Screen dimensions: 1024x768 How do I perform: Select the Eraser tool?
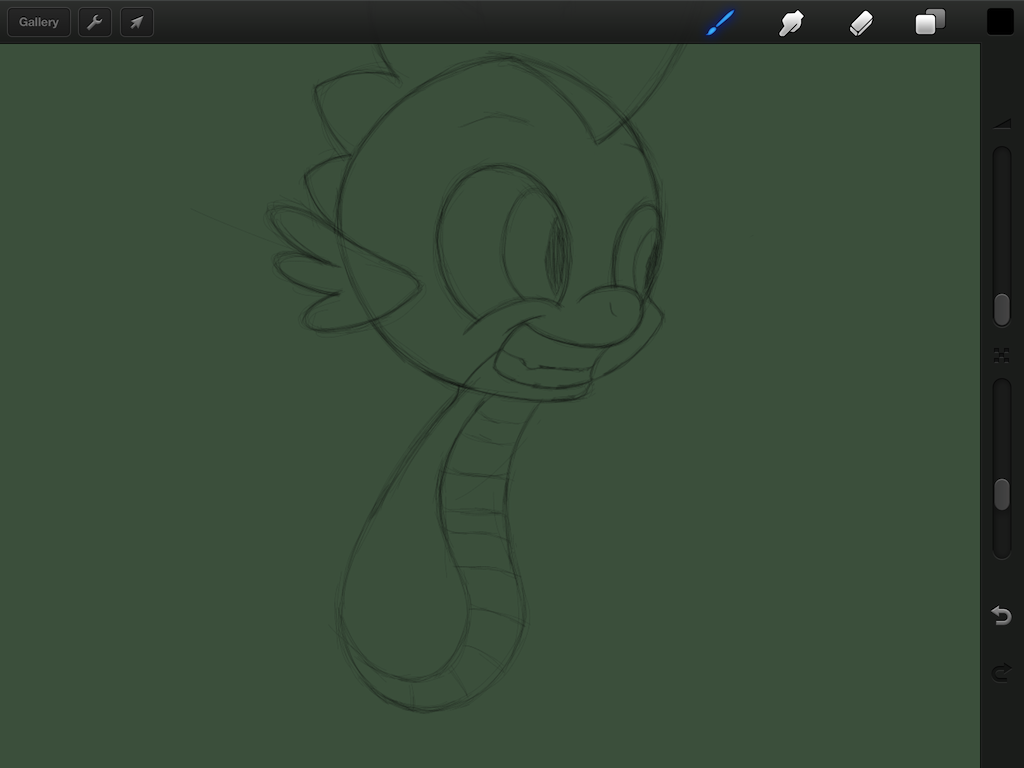pos(861,22)
